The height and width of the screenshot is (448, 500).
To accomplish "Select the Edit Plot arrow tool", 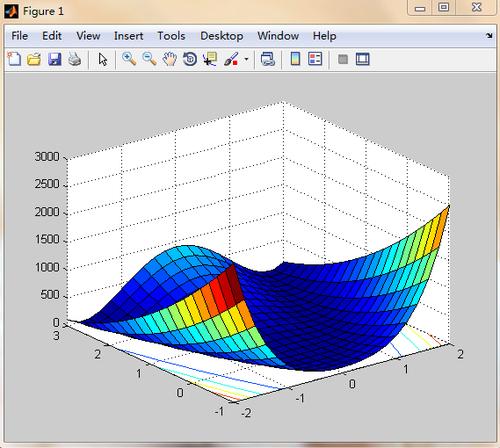I will click(x=103, y=59).
